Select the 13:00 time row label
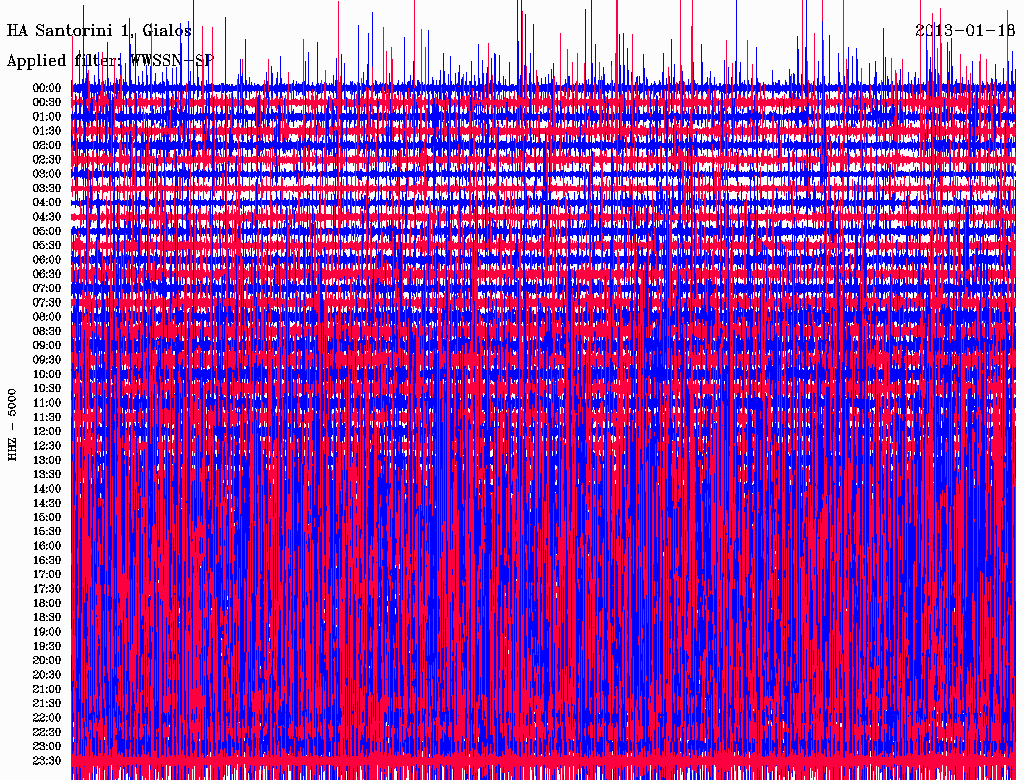The height and width of the screenshot is (780, 1024). coord(47,461)
